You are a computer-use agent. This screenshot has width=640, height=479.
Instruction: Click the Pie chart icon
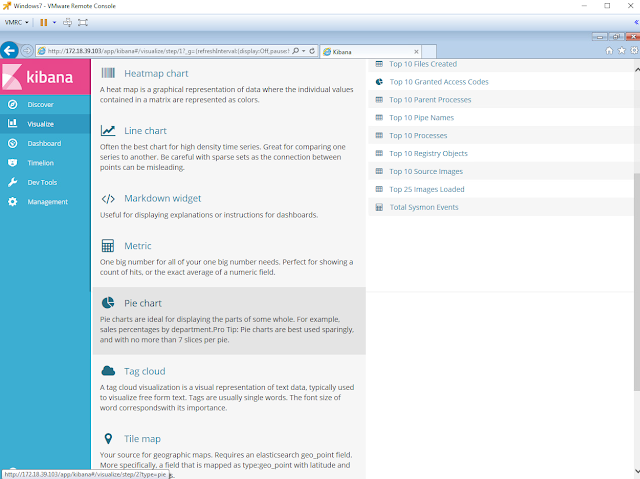click(108, 303)
